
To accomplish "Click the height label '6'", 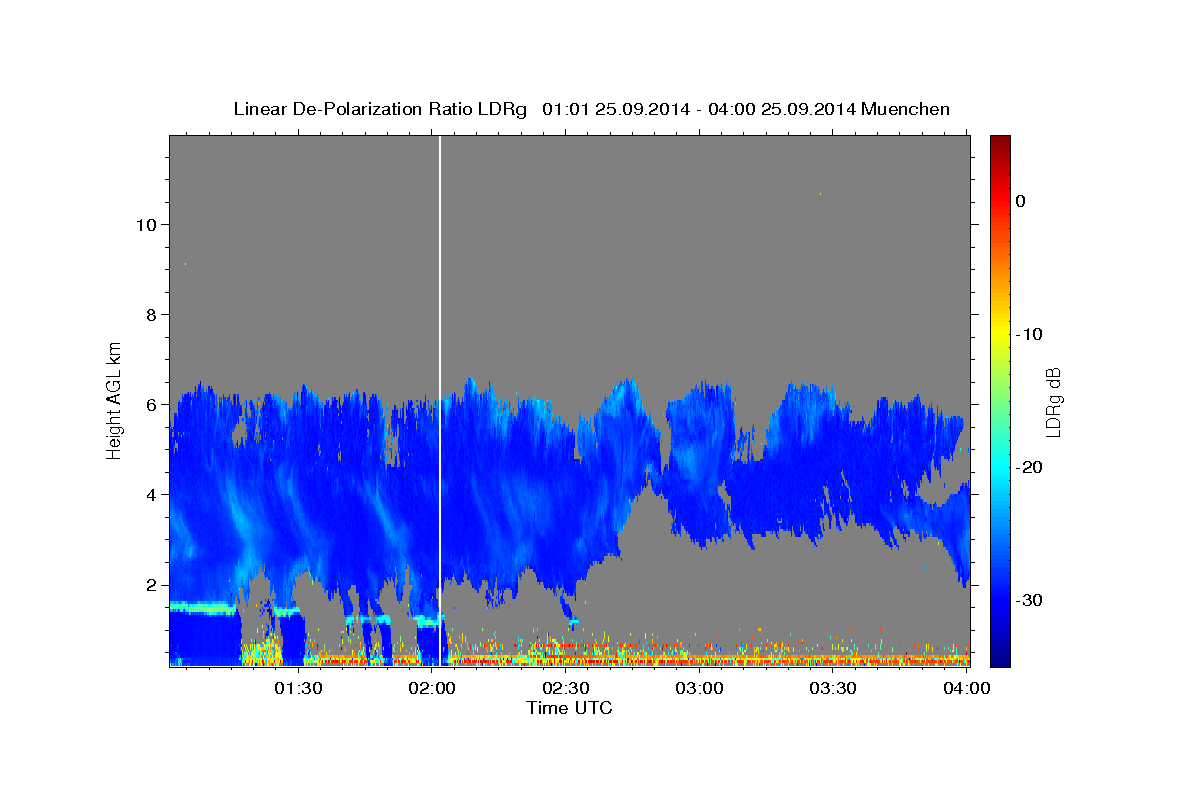I will tap(152, 404).
